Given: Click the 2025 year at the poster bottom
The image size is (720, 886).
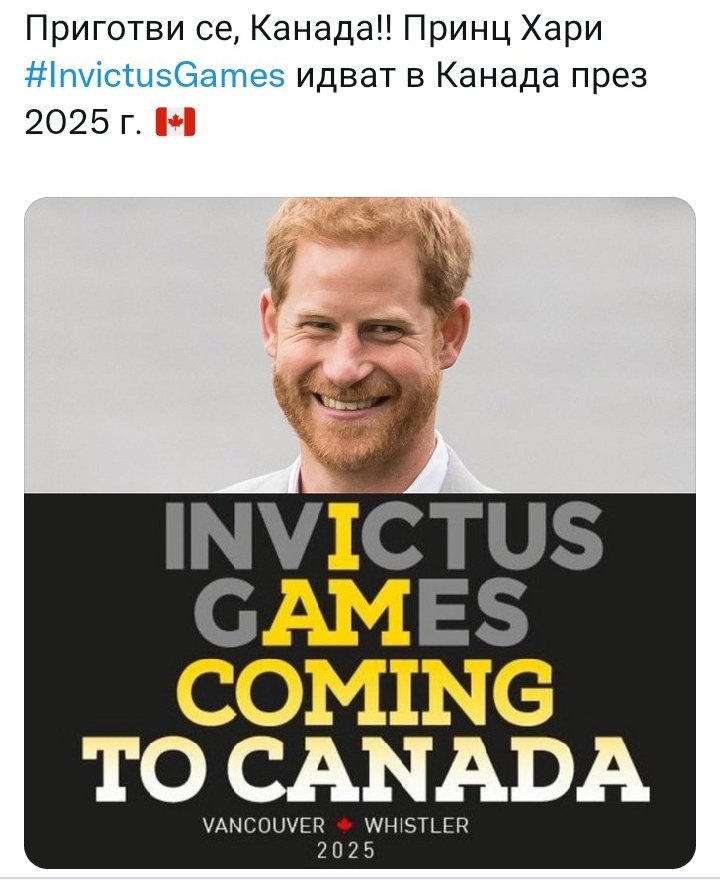Looking at the screenshot, I should point(345,852).
